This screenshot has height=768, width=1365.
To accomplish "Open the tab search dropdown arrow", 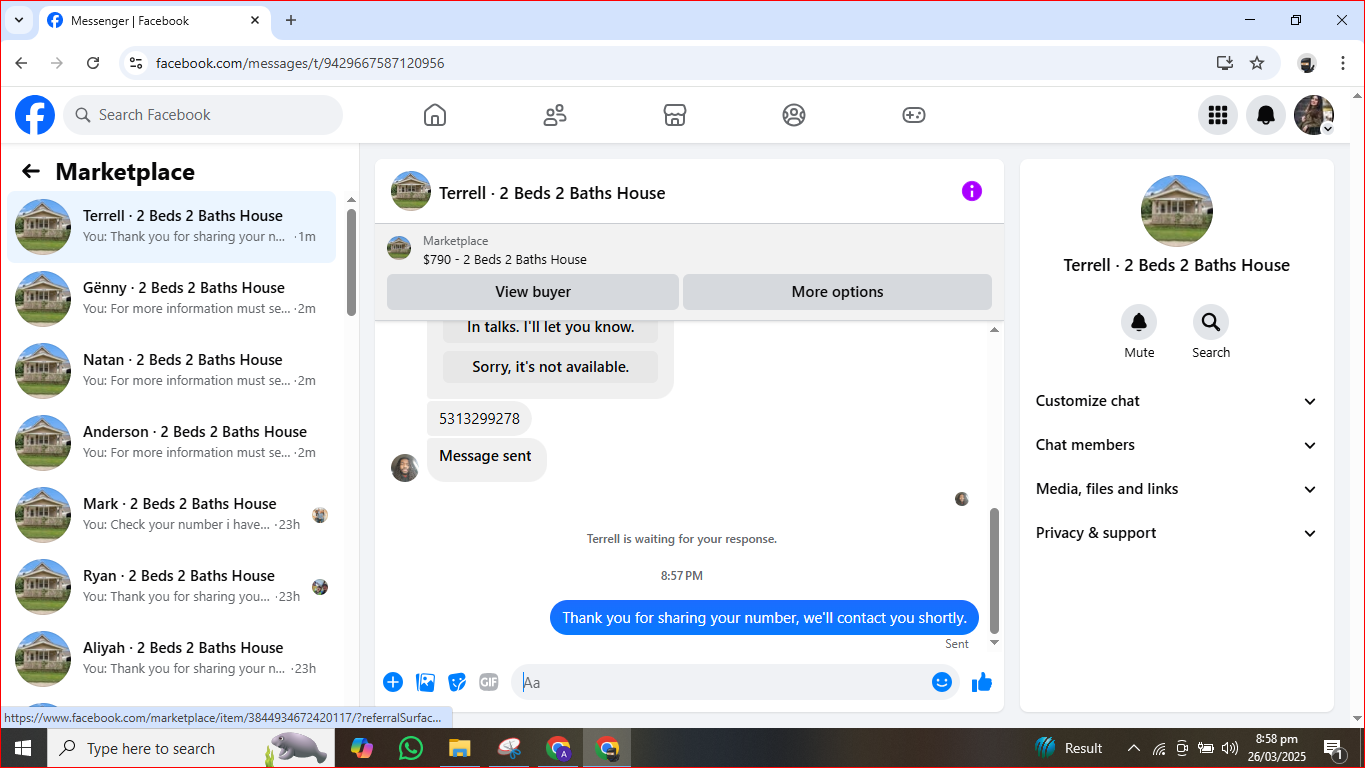I will 18,20.
